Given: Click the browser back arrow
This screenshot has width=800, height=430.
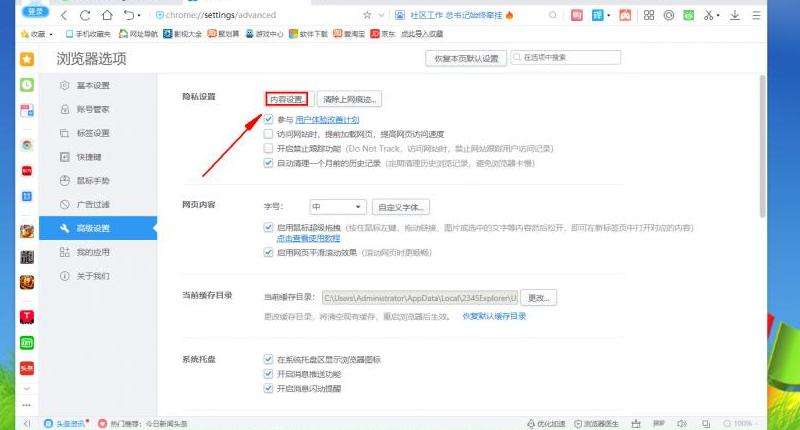Looking at the screenshot, I should pyautogui.click(x=64, y=16).
